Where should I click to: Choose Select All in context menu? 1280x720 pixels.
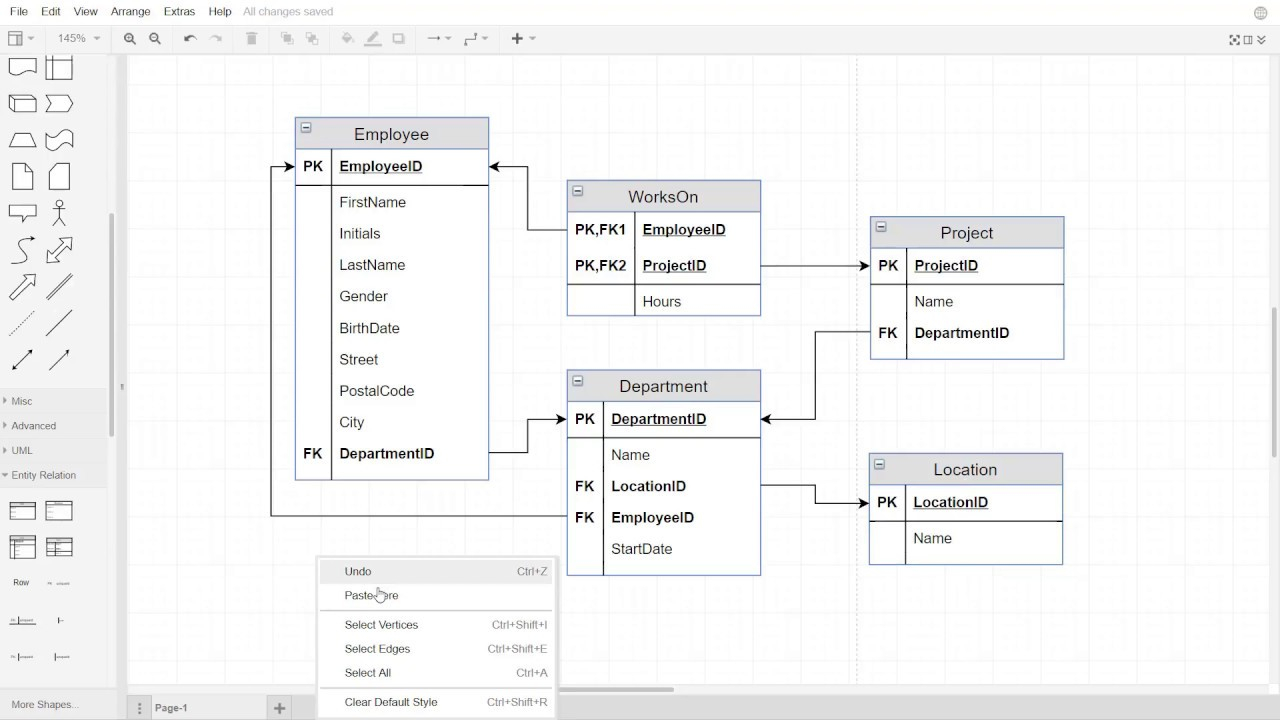coord(436,673)
